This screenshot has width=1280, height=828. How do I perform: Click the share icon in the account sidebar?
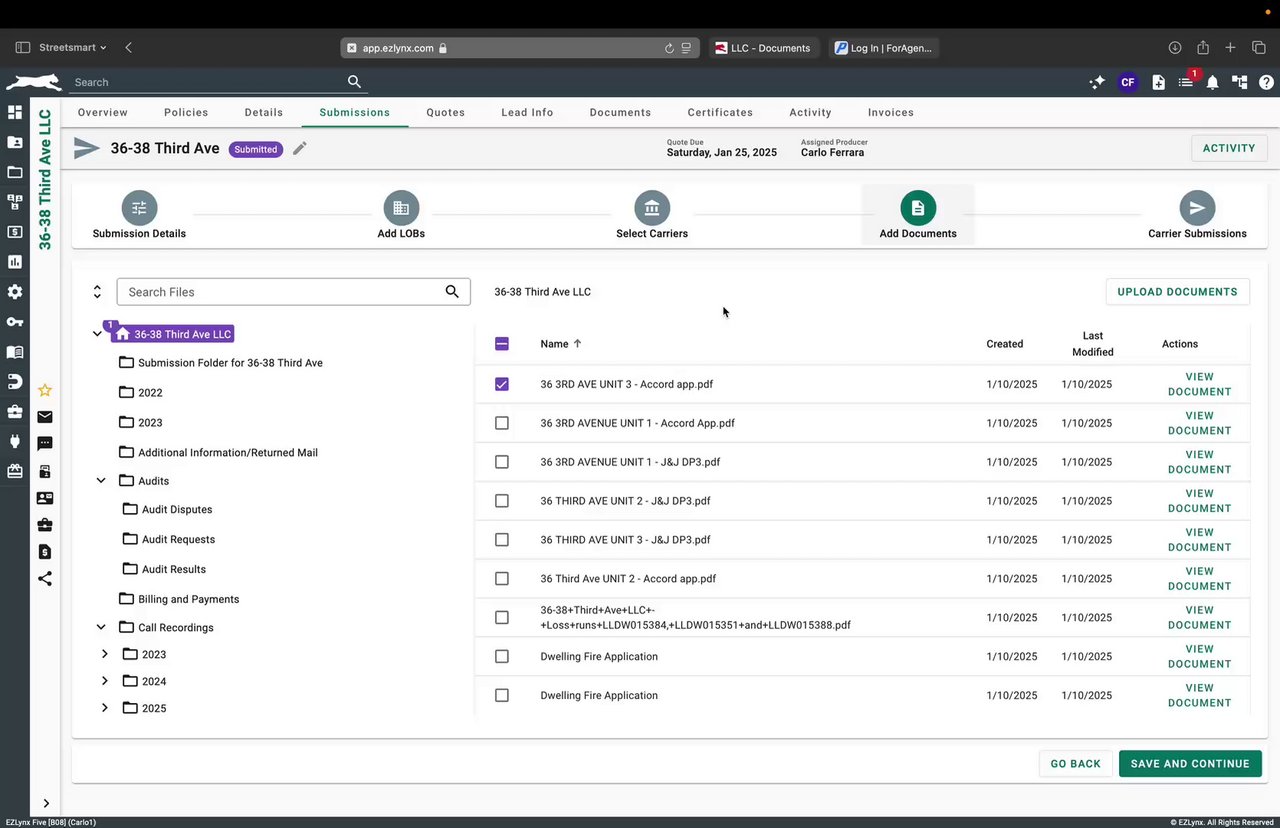[45, 578]
